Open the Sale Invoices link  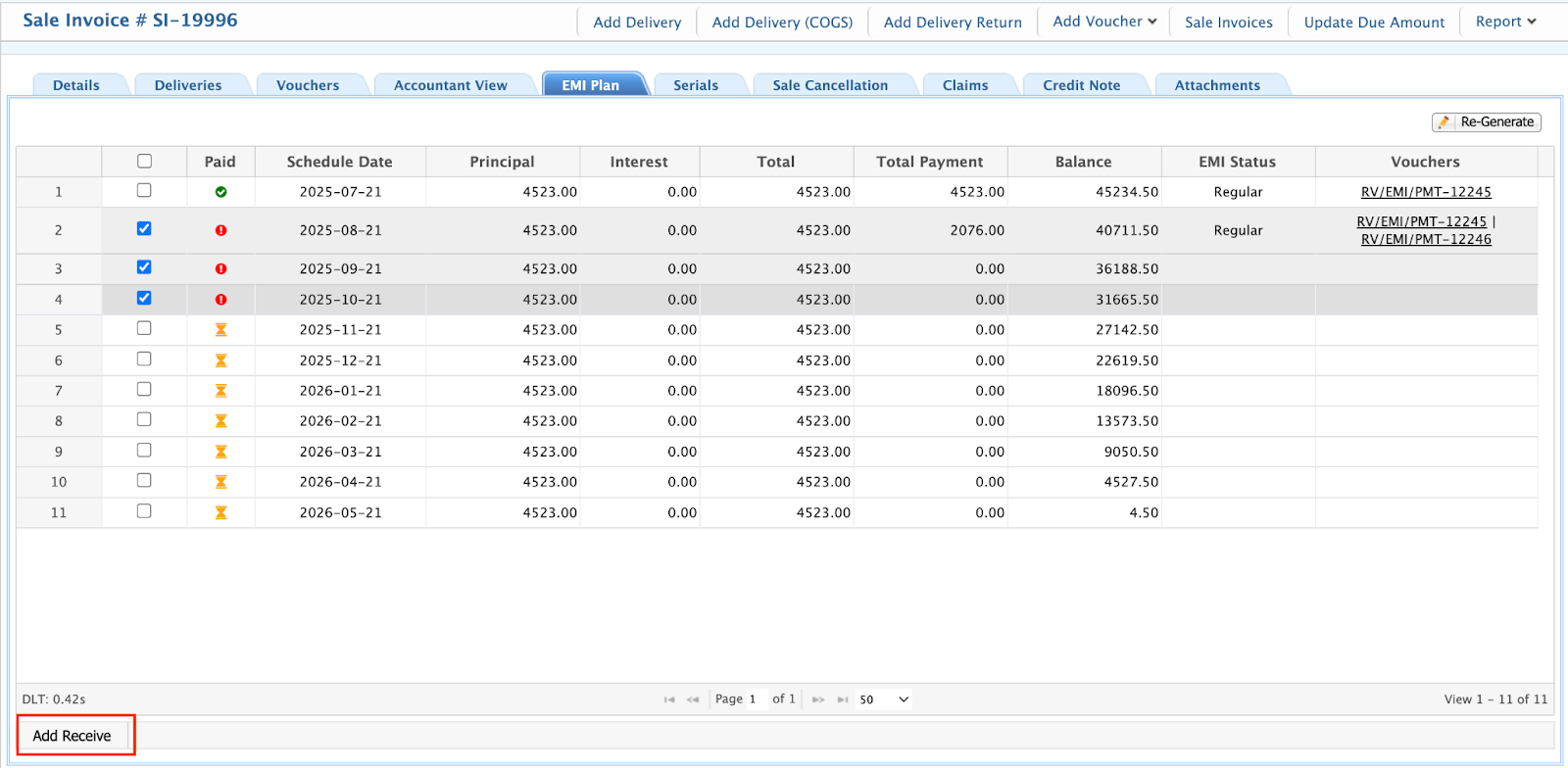[x=1229, y=22]
